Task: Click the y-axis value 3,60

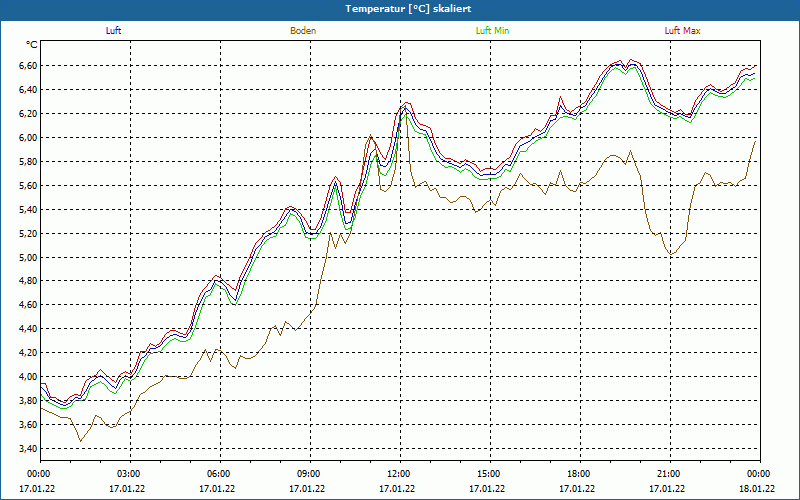Action: [x=28, y=425]
